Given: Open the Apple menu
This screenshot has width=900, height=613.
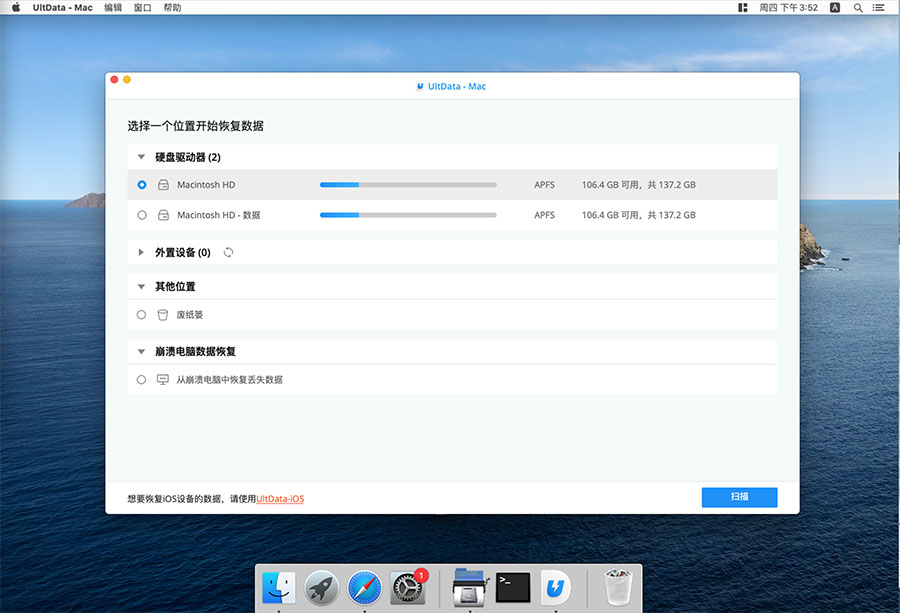Looking at the screenshot, I should [16, 7].
